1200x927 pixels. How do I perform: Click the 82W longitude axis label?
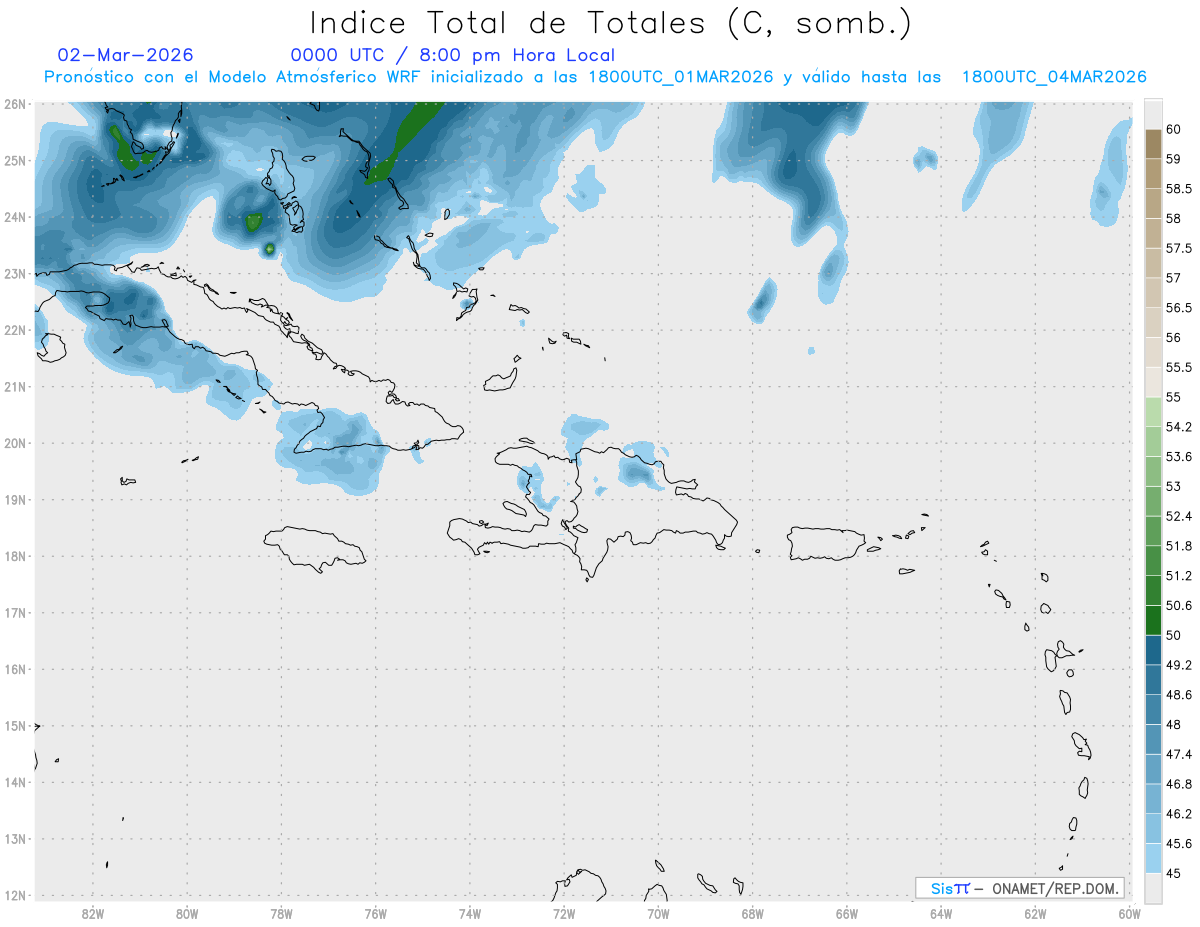[93, 913]
